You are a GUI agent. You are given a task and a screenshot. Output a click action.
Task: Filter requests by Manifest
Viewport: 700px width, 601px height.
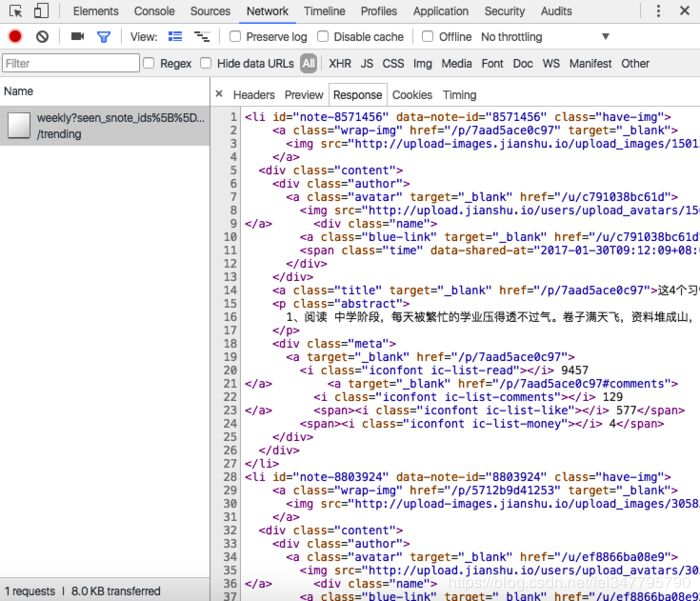(x=590, y=63)
